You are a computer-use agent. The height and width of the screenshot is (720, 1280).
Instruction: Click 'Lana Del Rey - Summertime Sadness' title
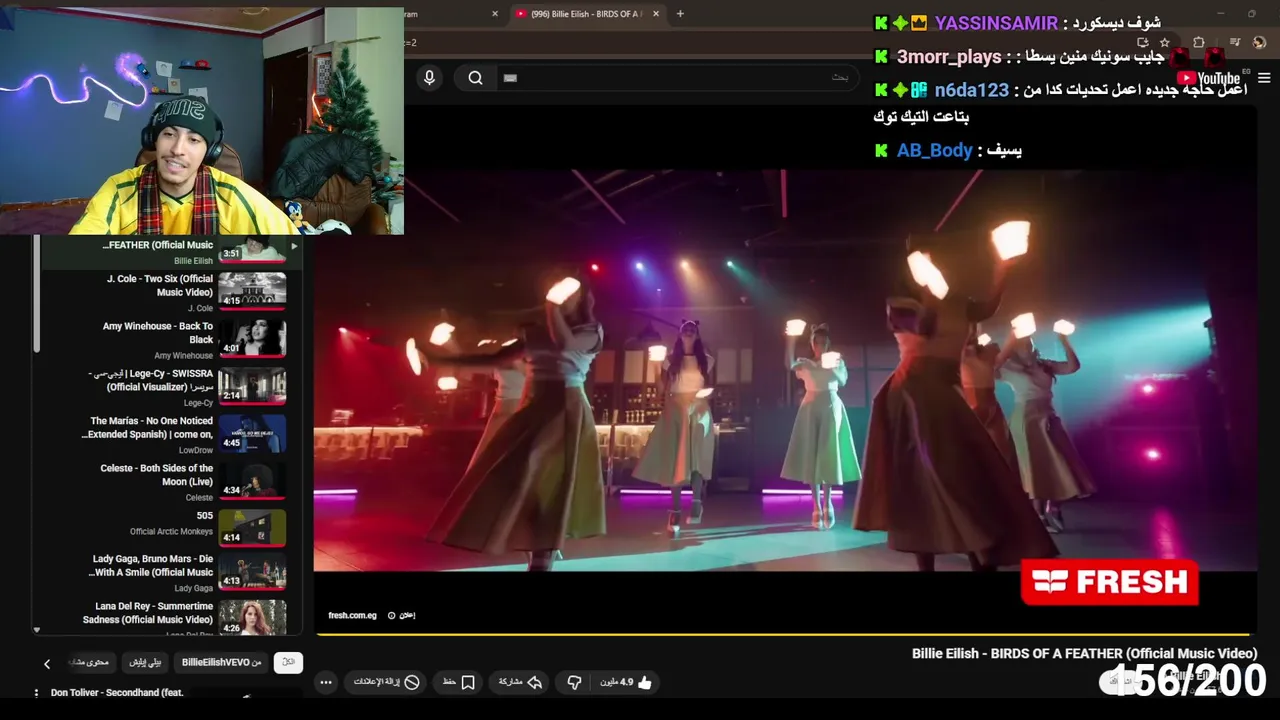148,613
